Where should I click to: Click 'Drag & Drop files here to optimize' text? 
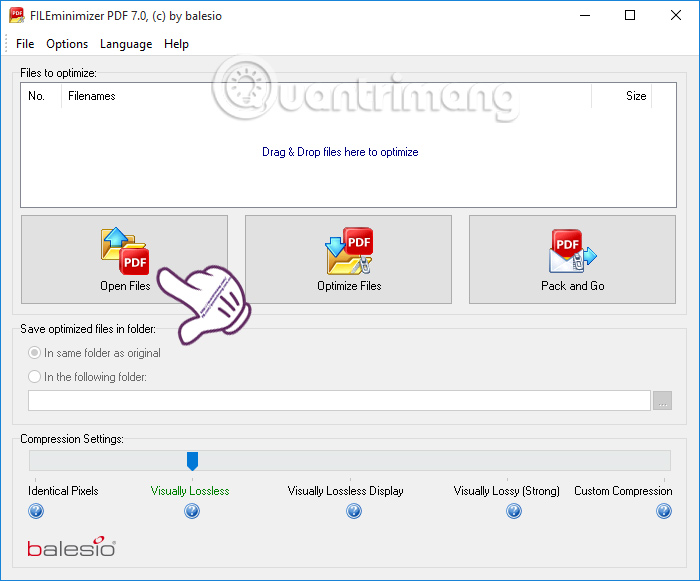pos(340,152)
